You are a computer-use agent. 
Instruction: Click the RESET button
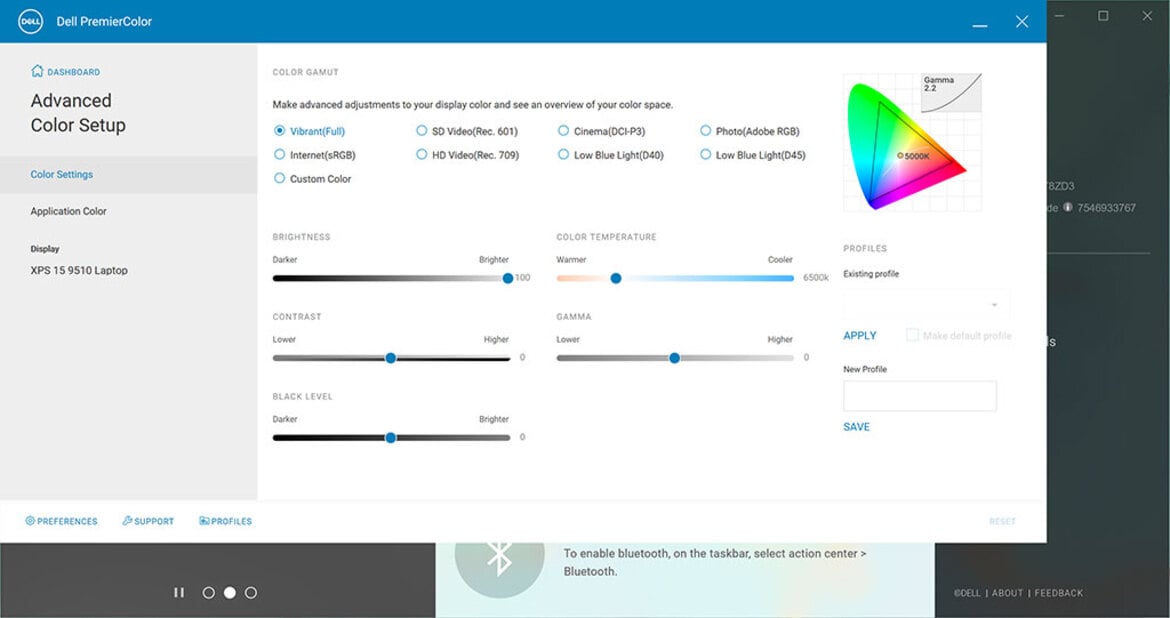(x=1002, y=521)
